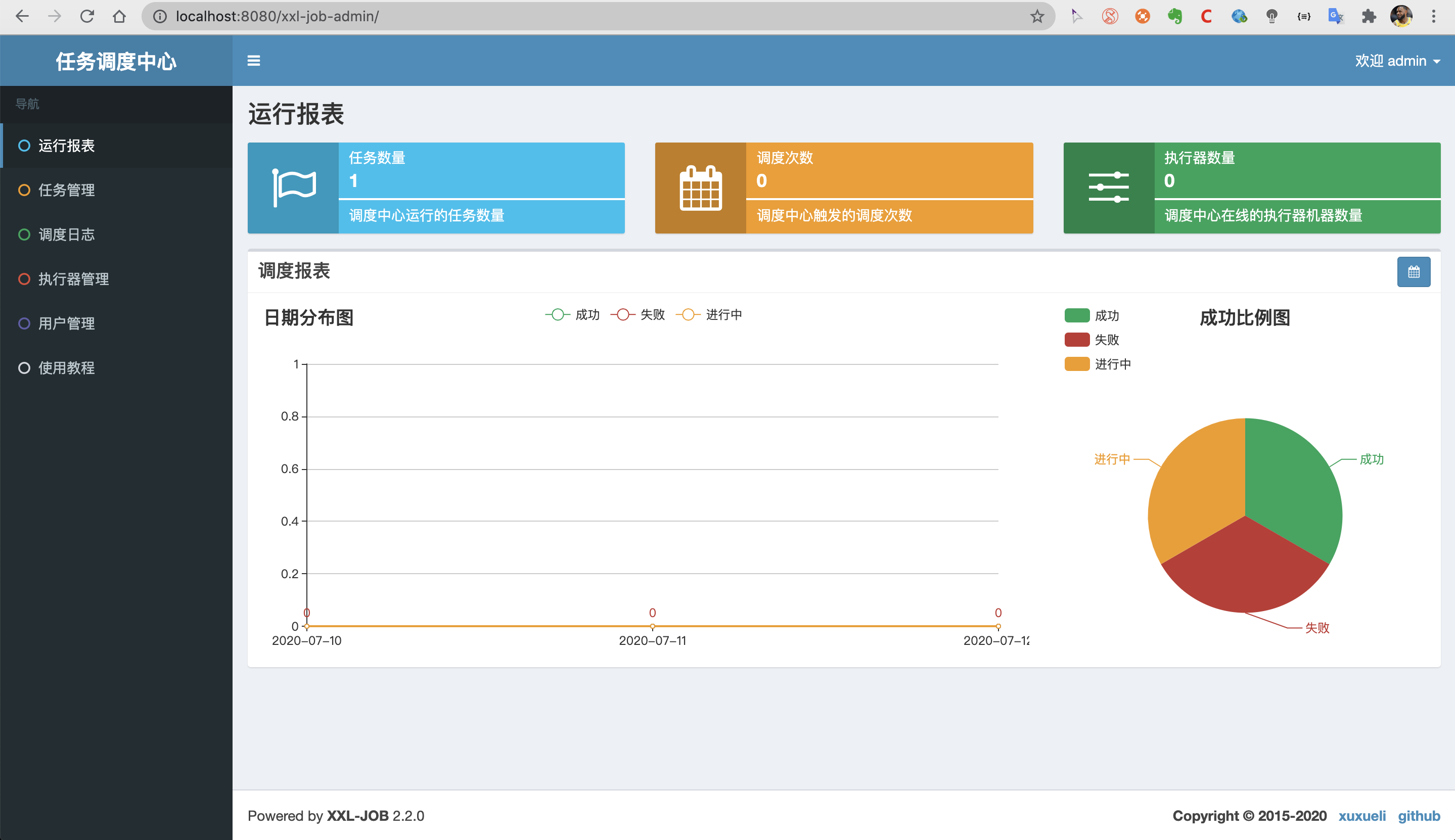Screen dimensions: 1455x840
Task: Open the red S-shaped extension icon
Action: pos(1109,16)
